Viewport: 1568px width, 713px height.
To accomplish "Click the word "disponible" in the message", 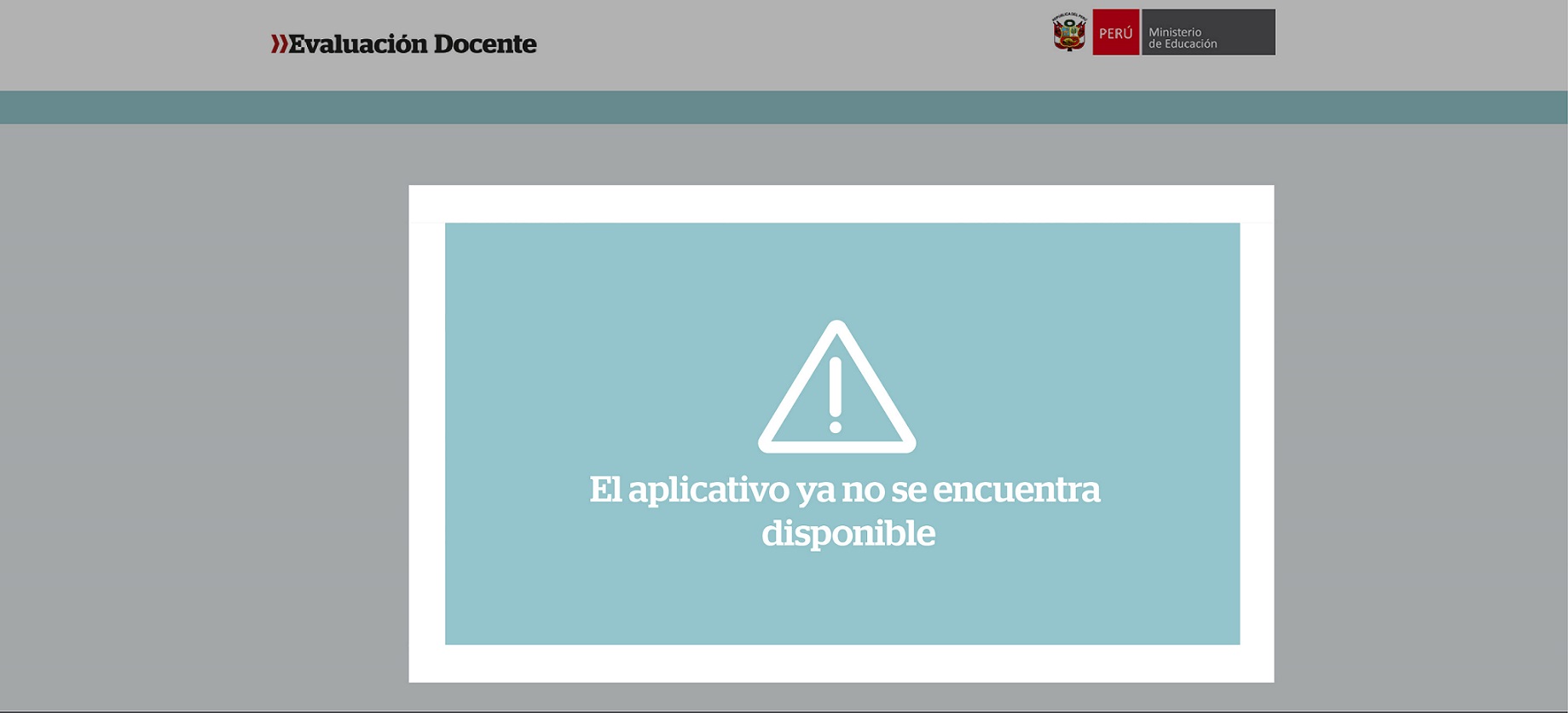I will (848, 533).
